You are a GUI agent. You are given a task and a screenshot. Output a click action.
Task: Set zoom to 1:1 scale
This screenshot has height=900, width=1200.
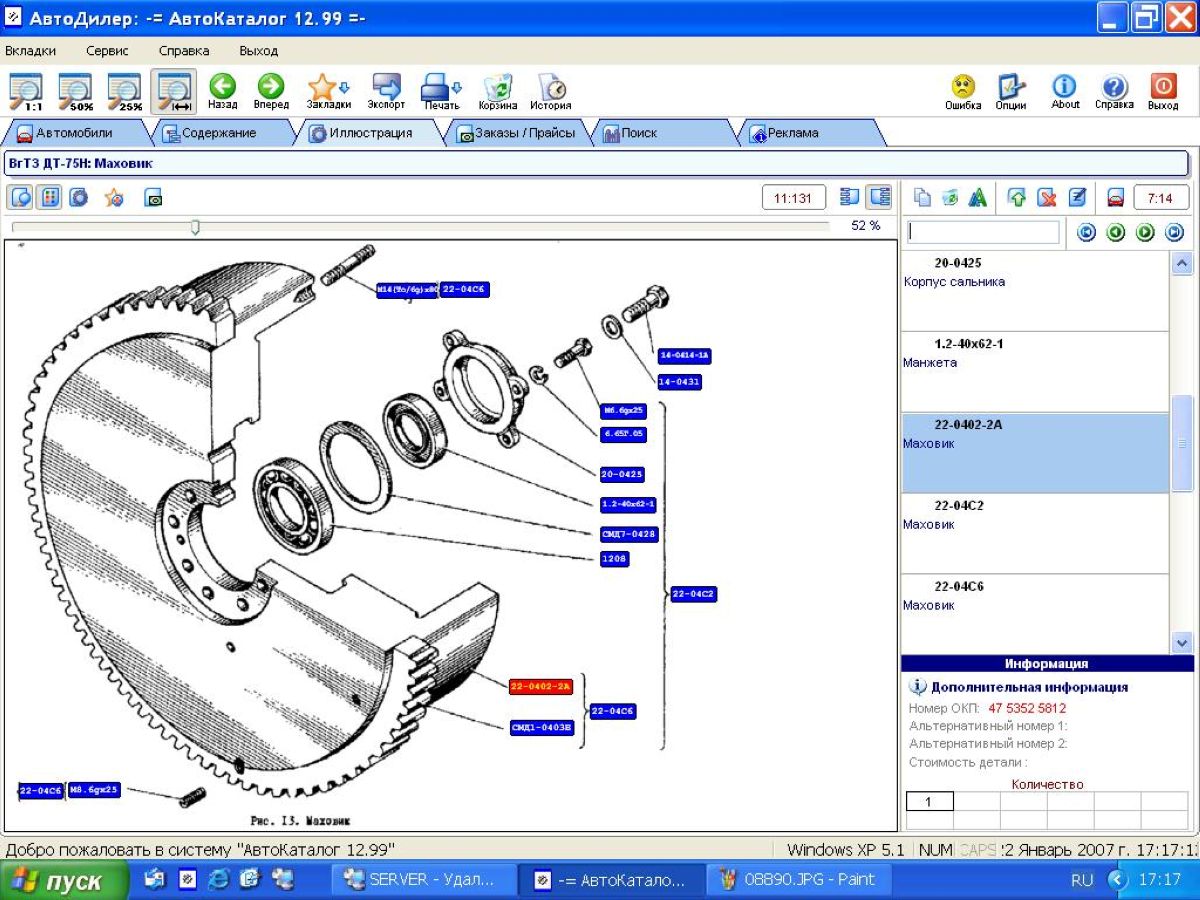[x=26, y=91]
